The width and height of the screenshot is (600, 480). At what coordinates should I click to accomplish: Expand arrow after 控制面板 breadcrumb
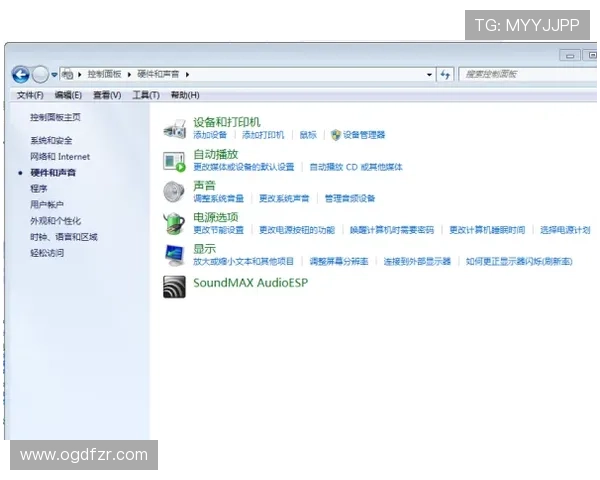[x=129, y=74]
